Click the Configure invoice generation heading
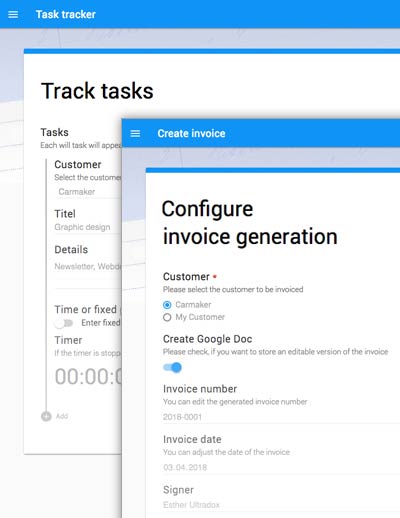This screenshot has width=400, height=518. tap(250, 223)
